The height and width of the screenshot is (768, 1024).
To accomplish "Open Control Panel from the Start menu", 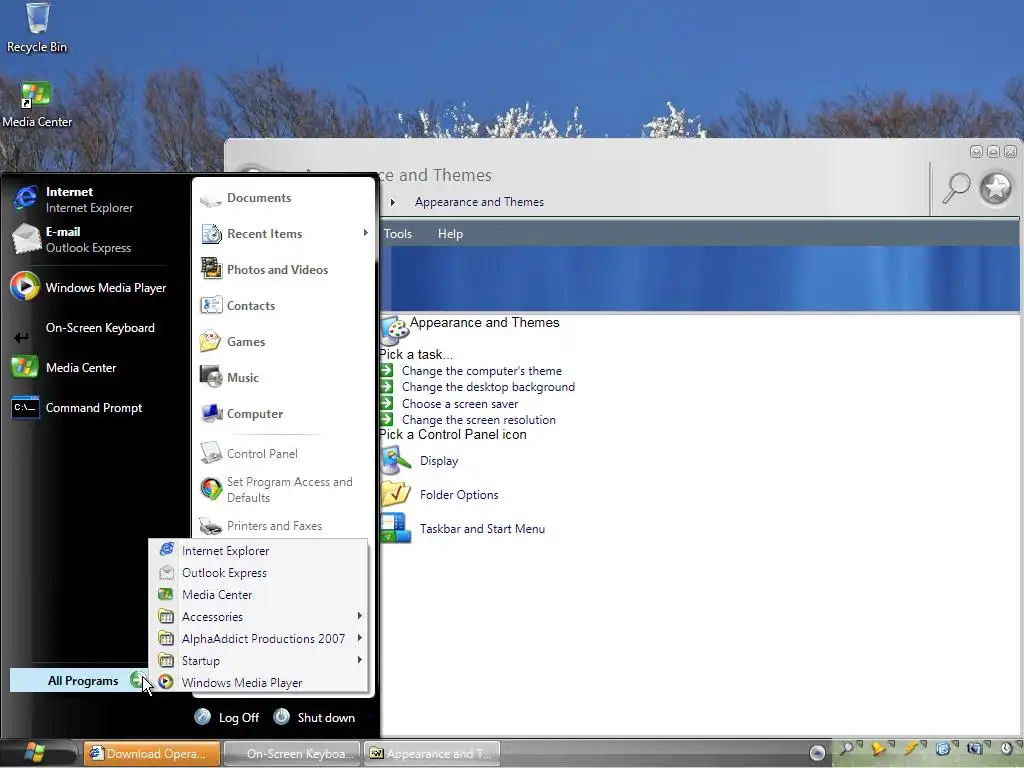I will 249,453.
